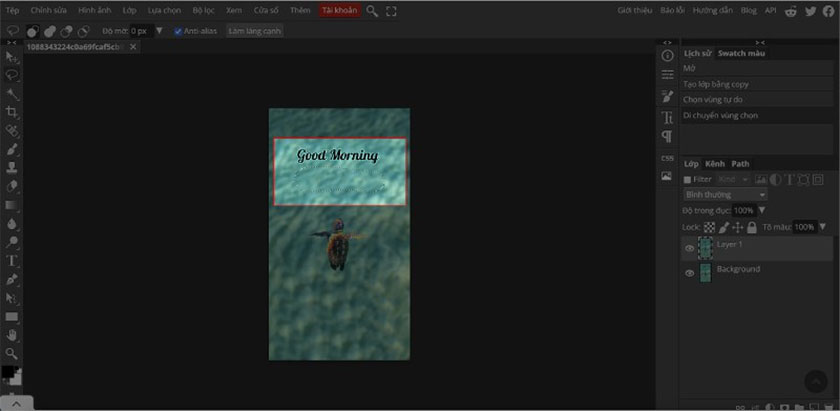Open the search magnifier in menu bar

(372, 11)
